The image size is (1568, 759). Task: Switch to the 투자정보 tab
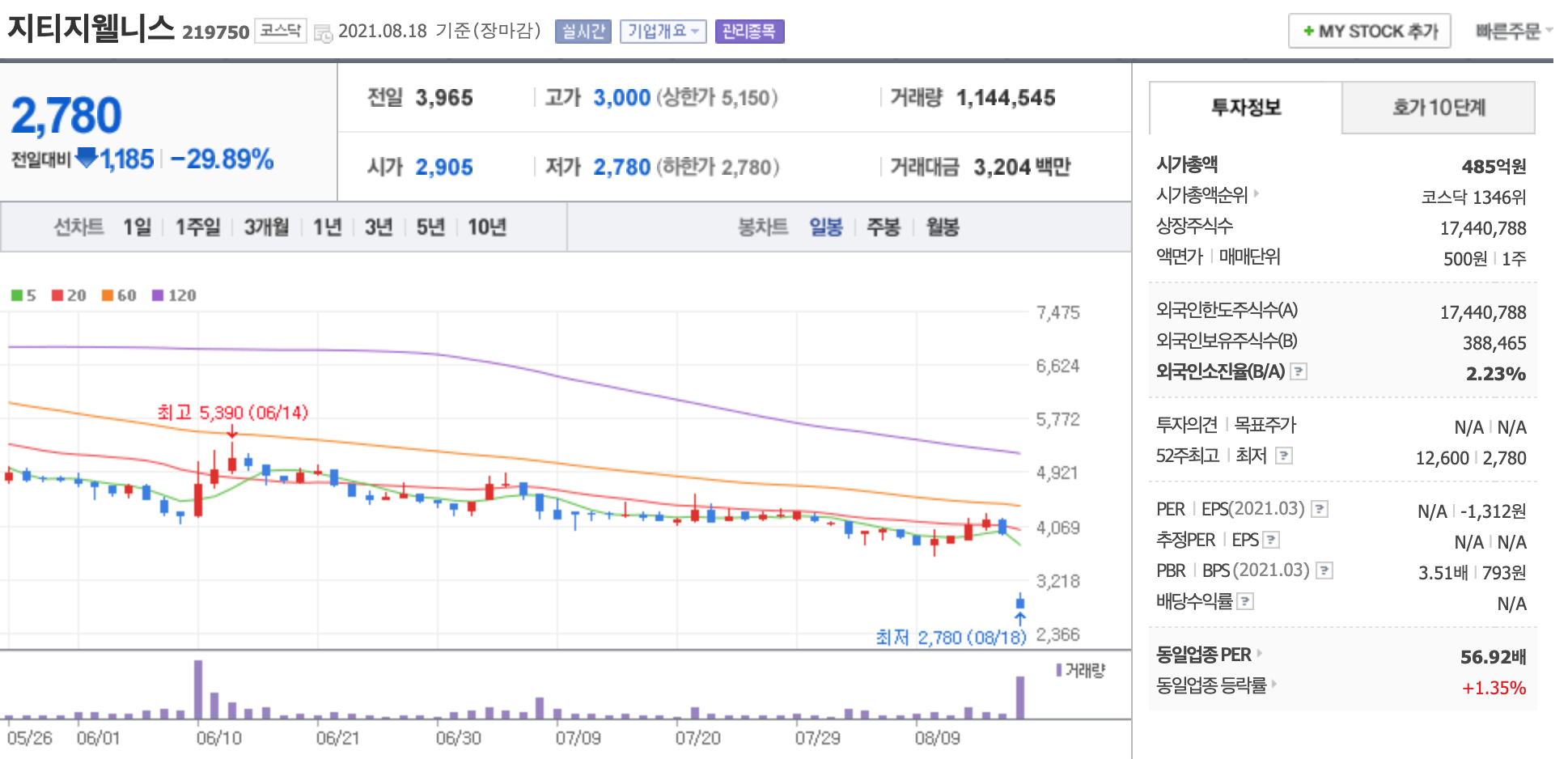1246,108
